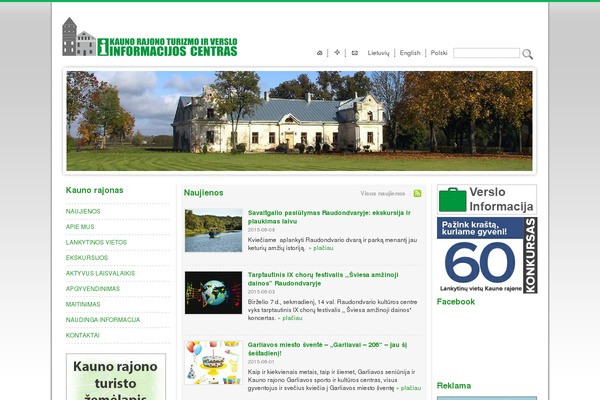Image resolution: width=600 pixels, height=400 pixels.
Task: Open APIE MUS in the side menu
Action: coord(80,227)
